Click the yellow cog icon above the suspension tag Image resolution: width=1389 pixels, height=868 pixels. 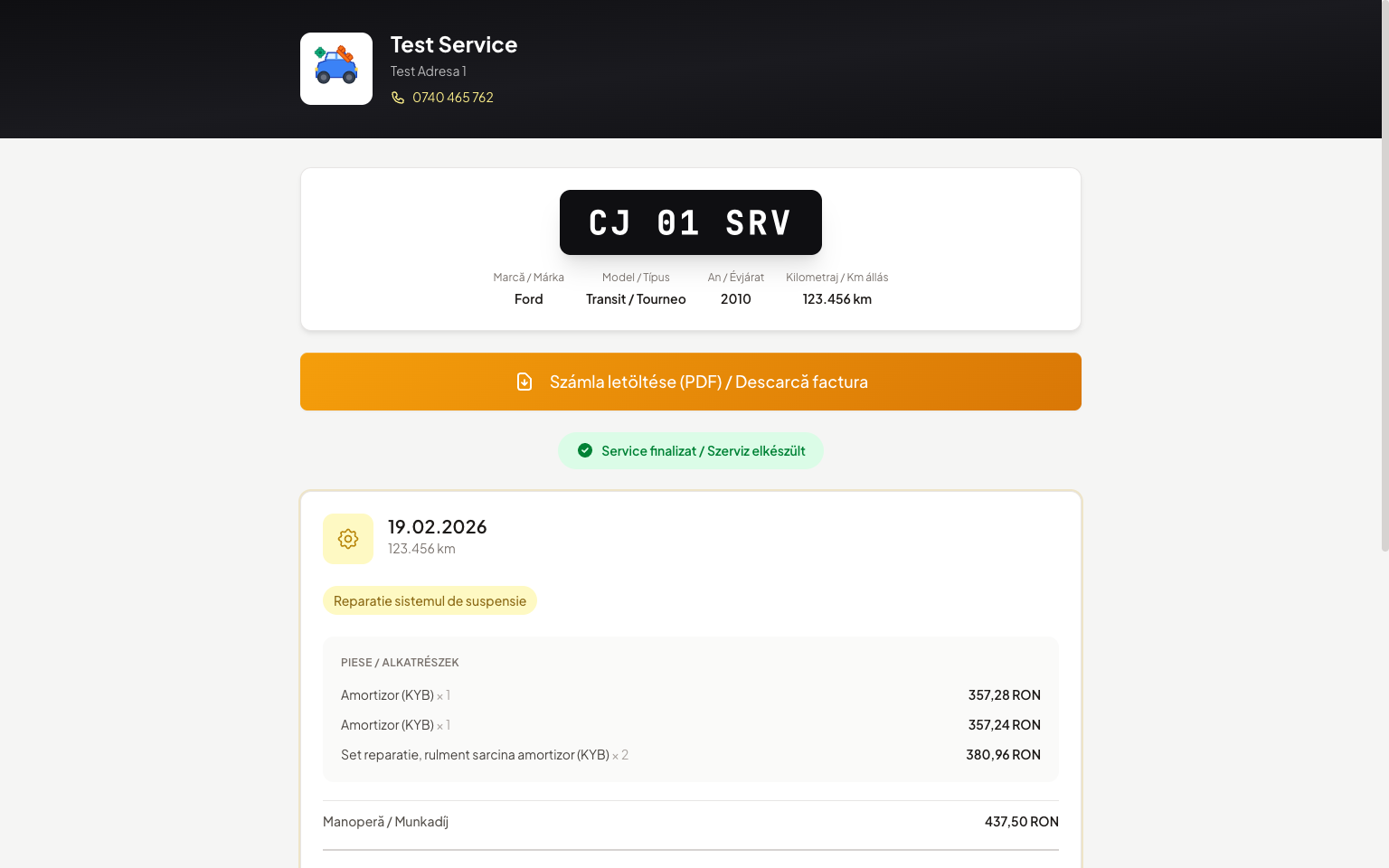coord(348,538)
